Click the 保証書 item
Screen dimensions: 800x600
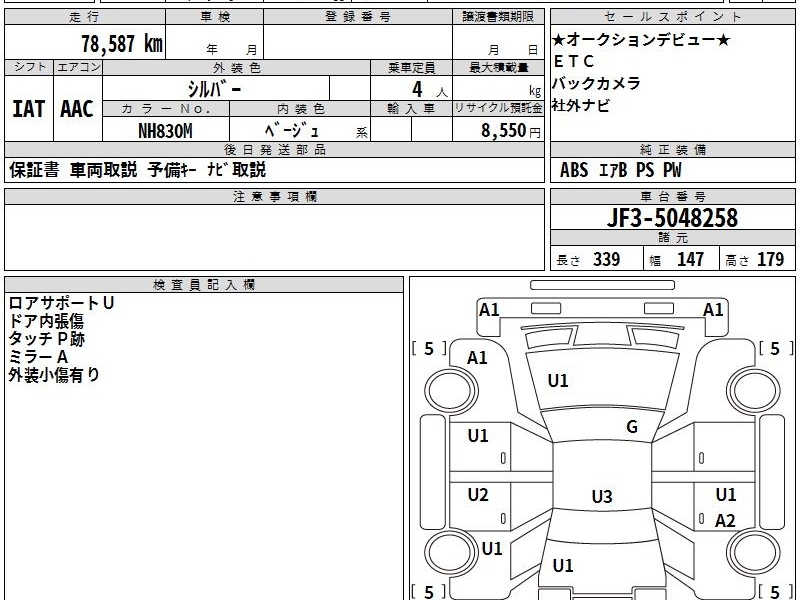pyautogui.click(x=34, y=170)
